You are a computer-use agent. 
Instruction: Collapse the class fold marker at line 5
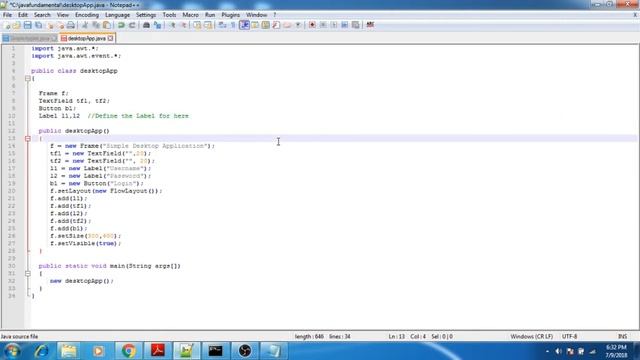28,78
